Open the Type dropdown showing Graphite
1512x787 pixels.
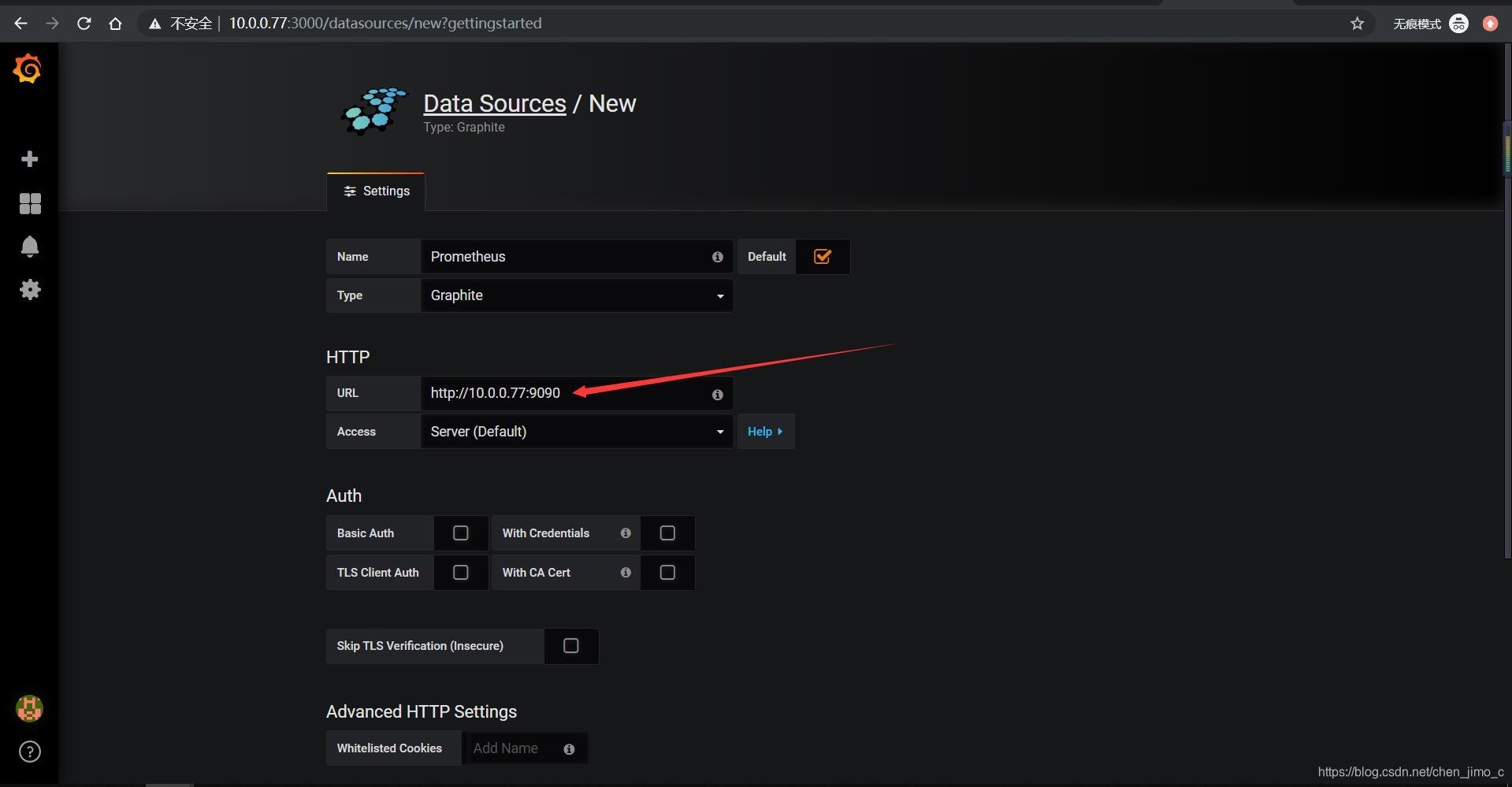coord(577,295)
